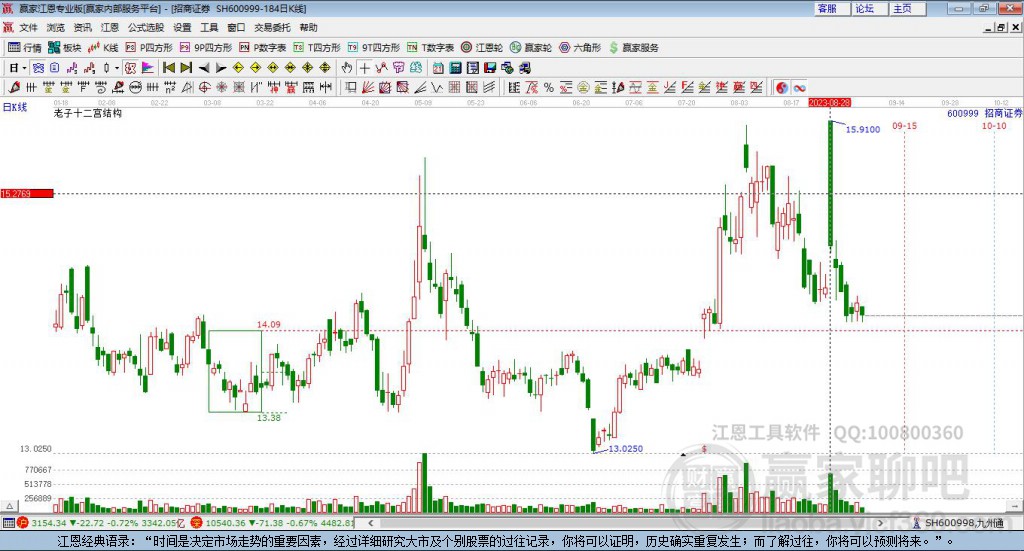Image resolution: width=1024 pixels, height=551 pixels.
Task: Click the 论坛 forum button
Action: [x=865, y=8]
